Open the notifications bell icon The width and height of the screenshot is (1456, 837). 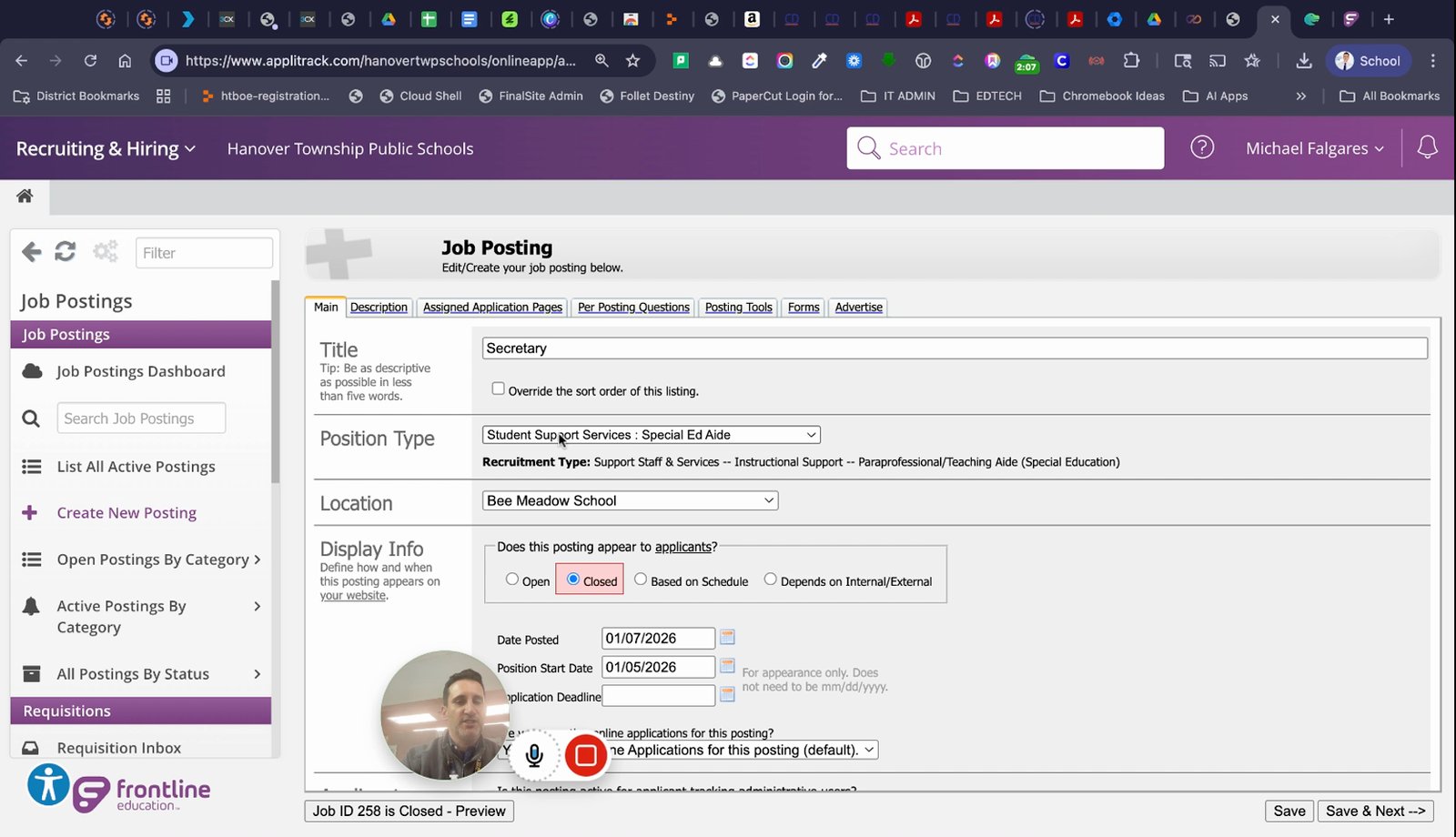[1427, 147]
